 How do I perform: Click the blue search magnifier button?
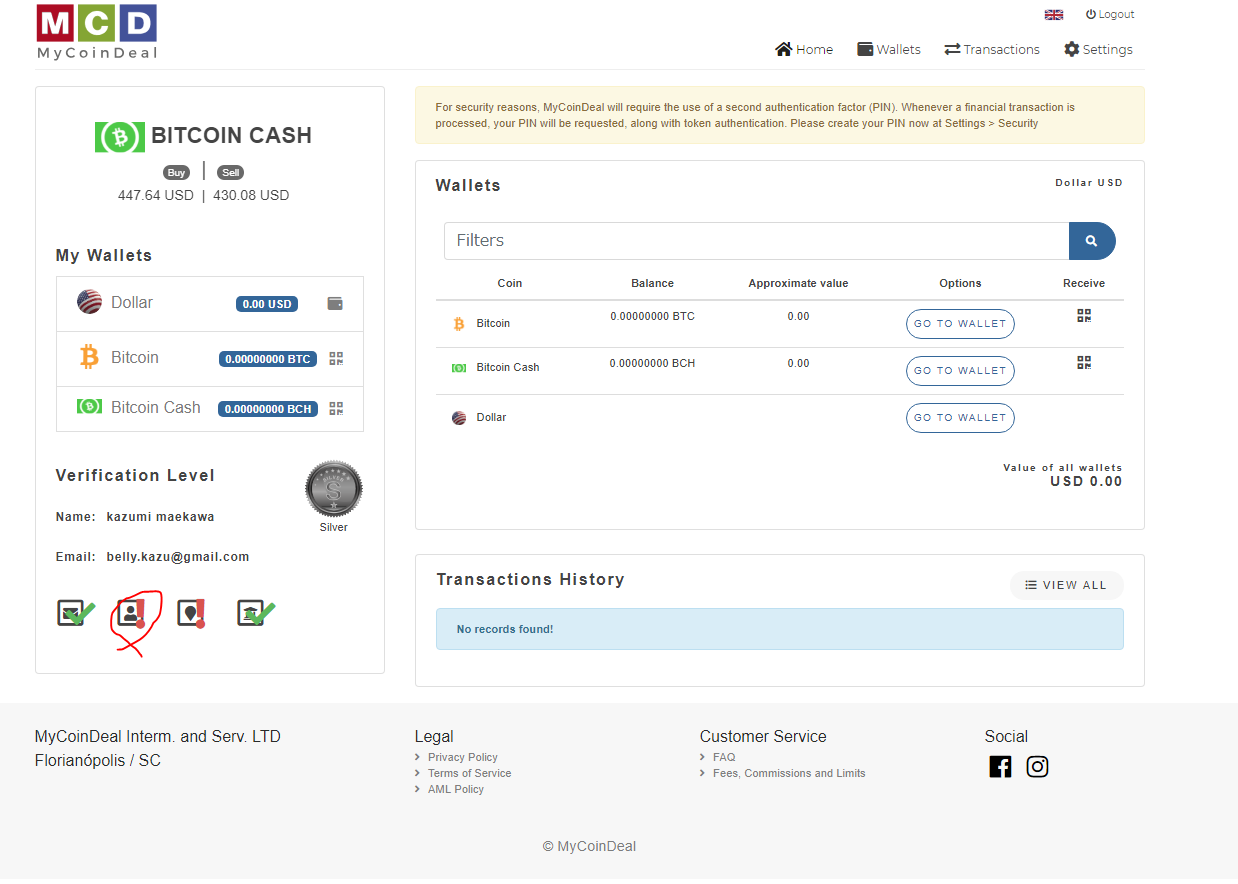pos(1092,241)
